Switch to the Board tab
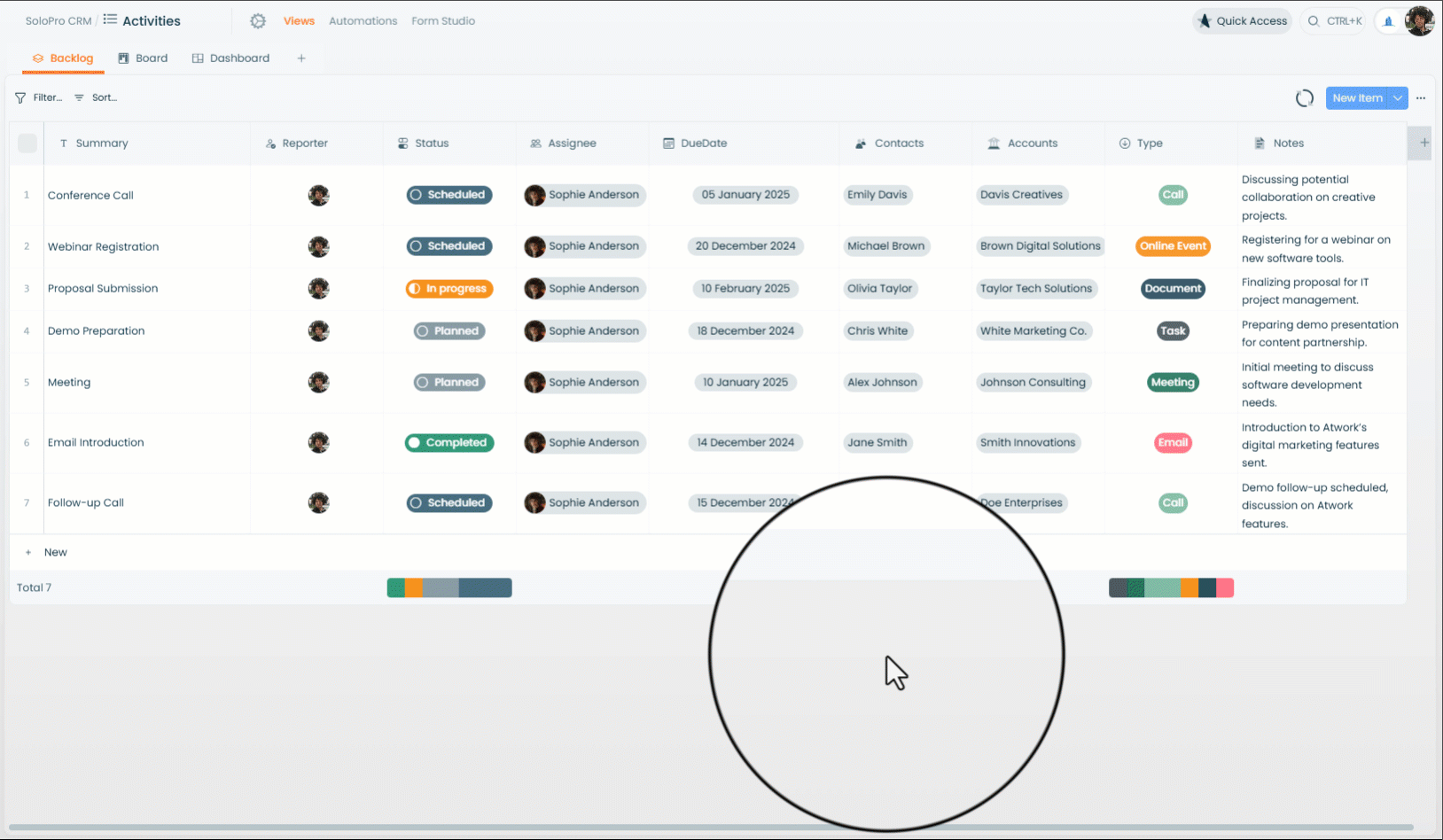 [143, 58]
